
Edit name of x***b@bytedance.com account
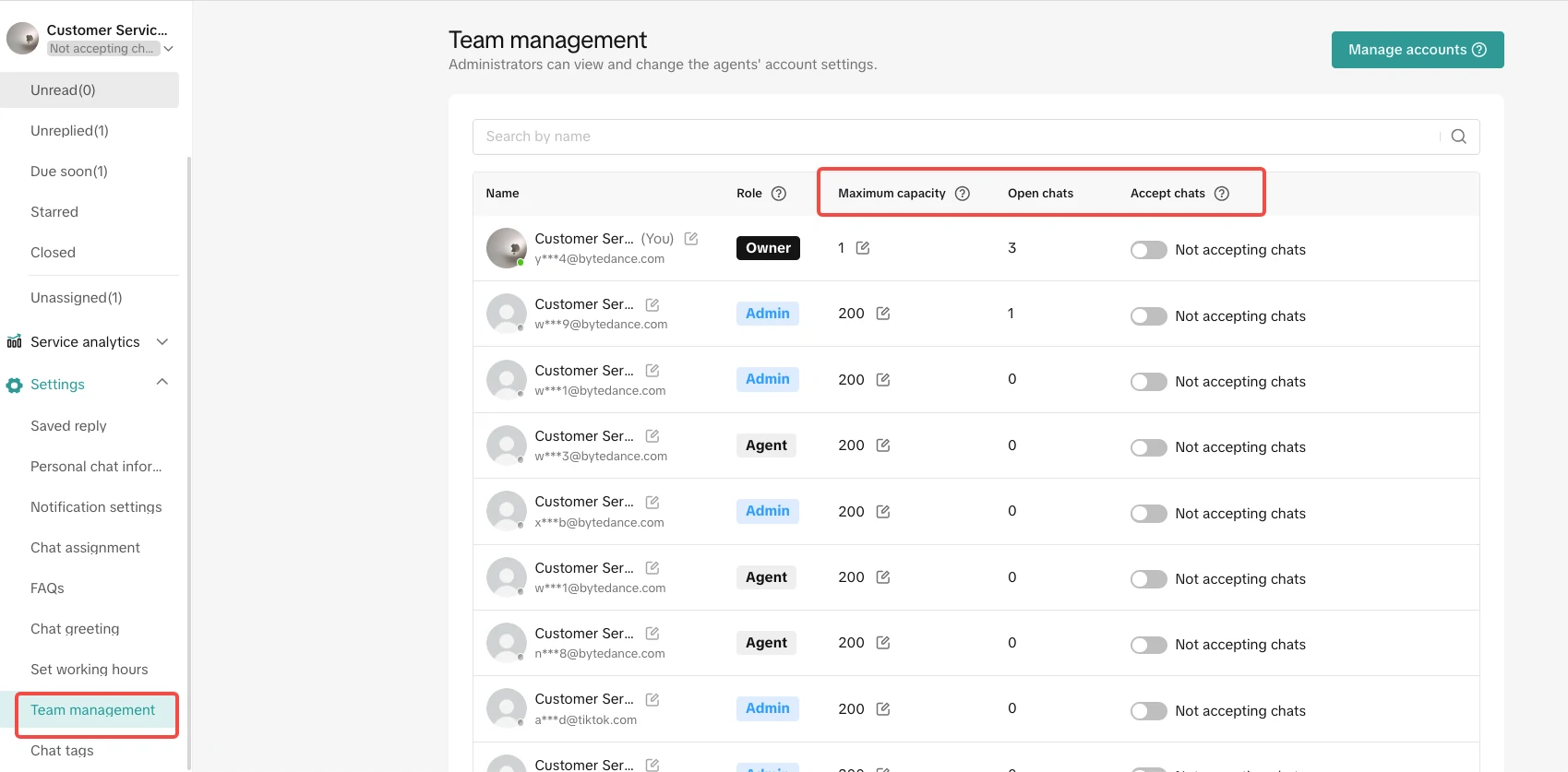[x=652, y=503]
